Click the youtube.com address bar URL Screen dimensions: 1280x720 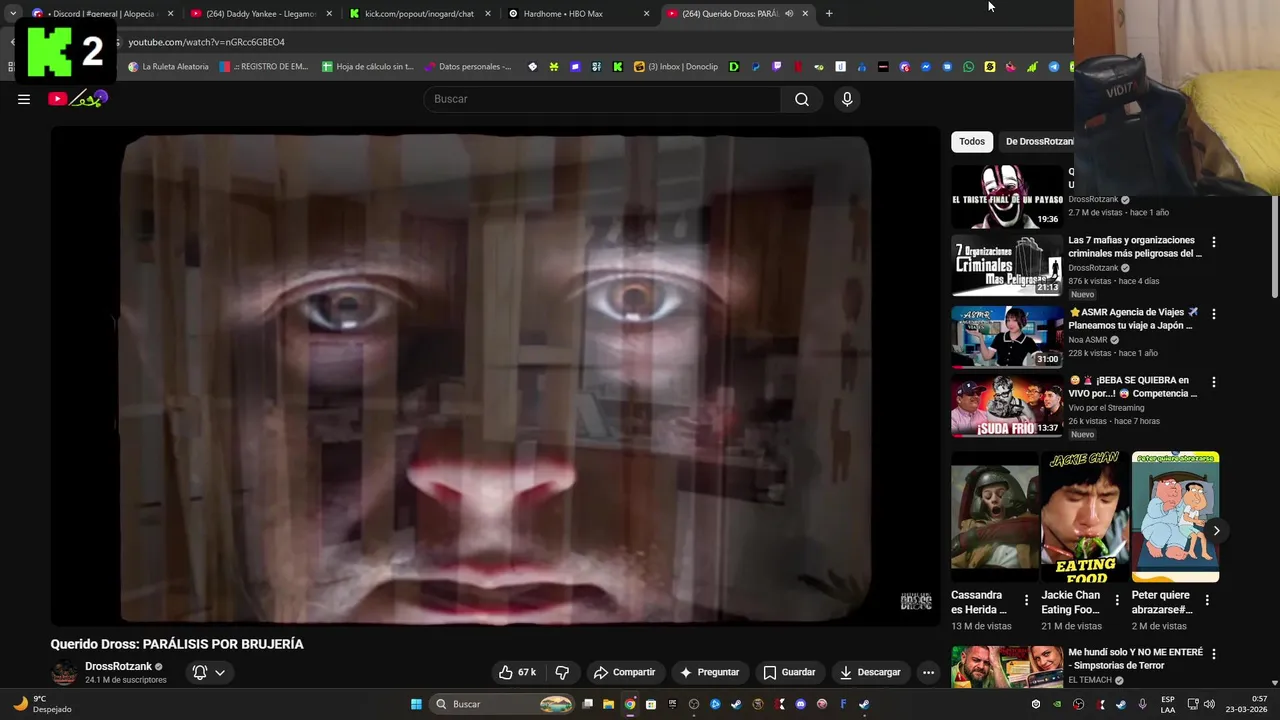pos(207,42)
